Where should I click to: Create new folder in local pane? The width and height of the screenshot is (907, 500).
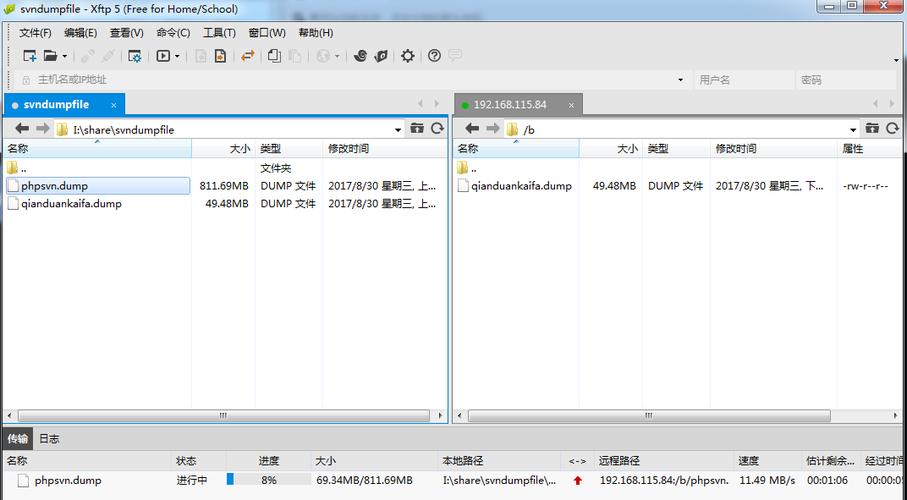pos(417,128)
